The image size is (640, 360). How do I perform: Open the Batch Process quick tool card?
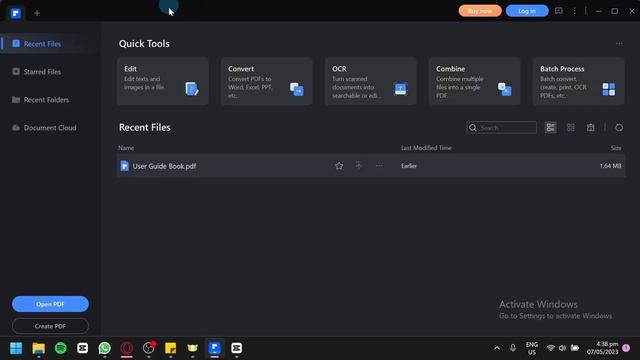point(578,81)
